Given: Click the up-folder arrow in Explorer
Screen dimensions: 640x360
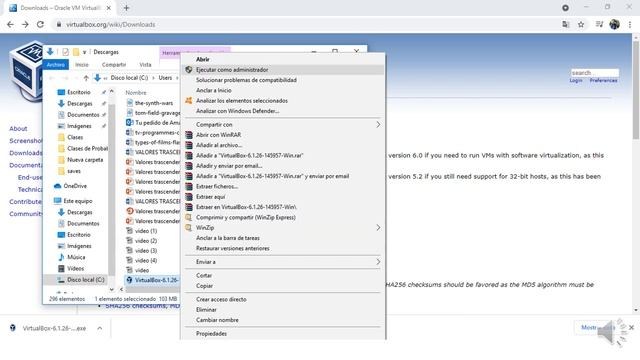Looking at the screenshot, I should pyautogui.click(x=86, y=78).
